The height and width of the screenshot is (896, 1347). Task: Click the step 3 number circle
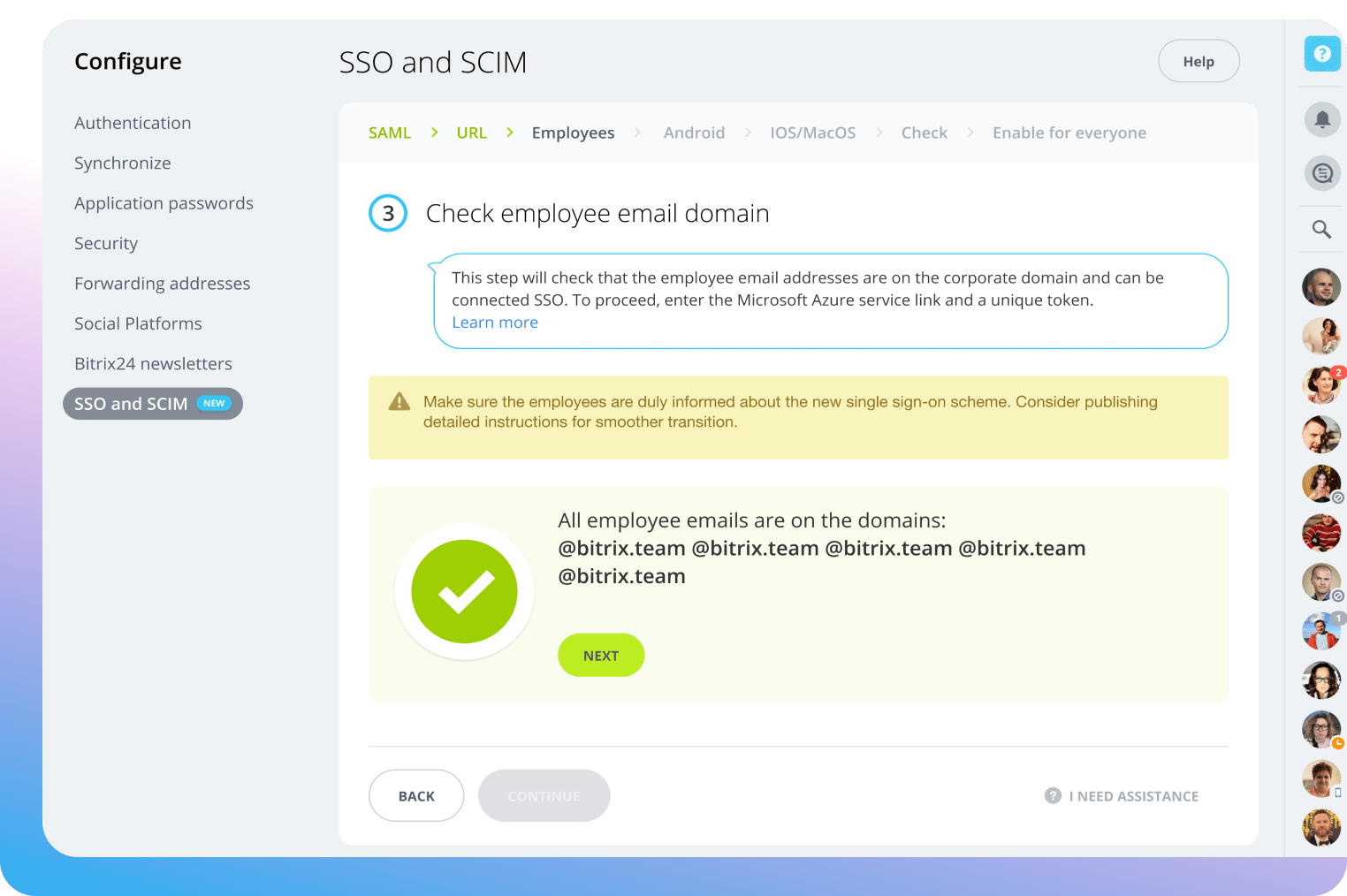click(x=388, y=214)
